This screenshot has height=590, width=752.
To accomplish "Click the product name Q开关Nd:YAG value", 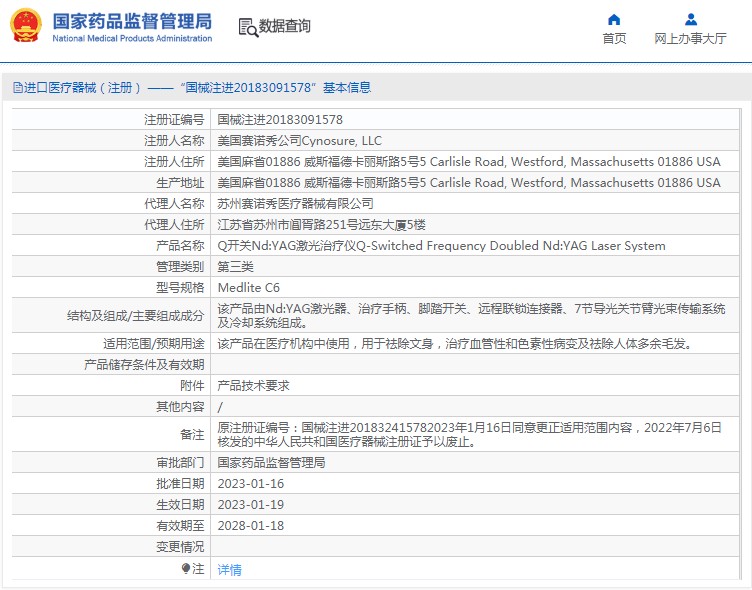I will click(x=441, y=246).
